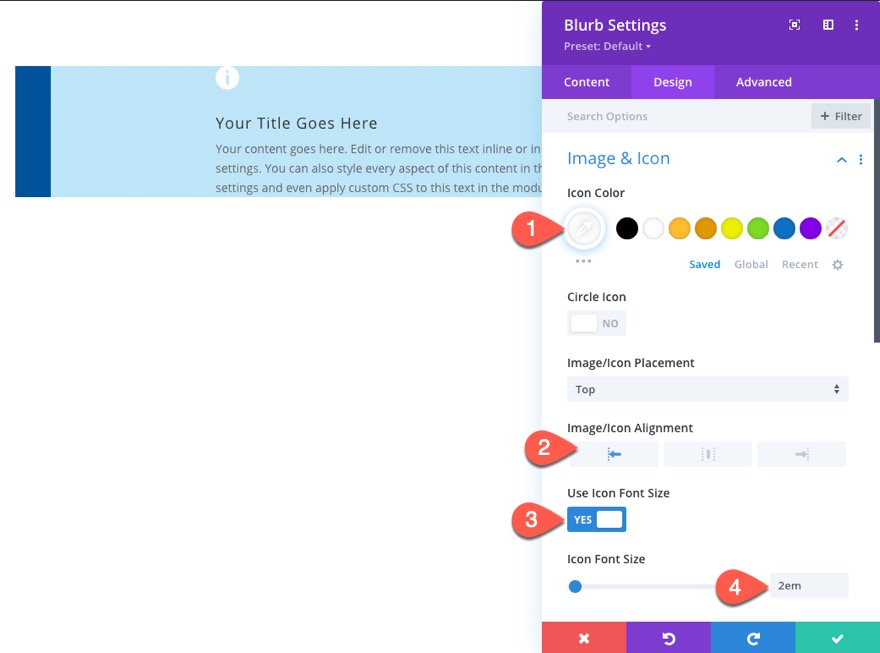Toggle Use Icon Font Size switch

pyautogui.click(x=597, y=519)
